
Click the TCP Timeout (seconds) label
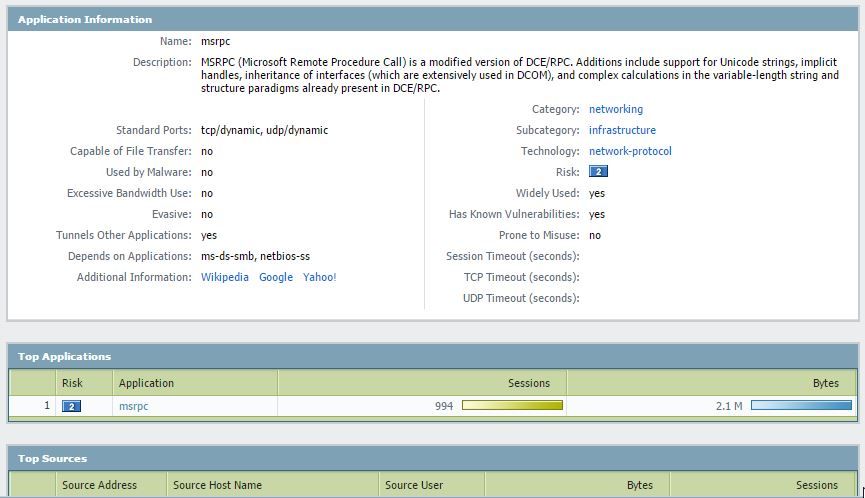(521, 277)
